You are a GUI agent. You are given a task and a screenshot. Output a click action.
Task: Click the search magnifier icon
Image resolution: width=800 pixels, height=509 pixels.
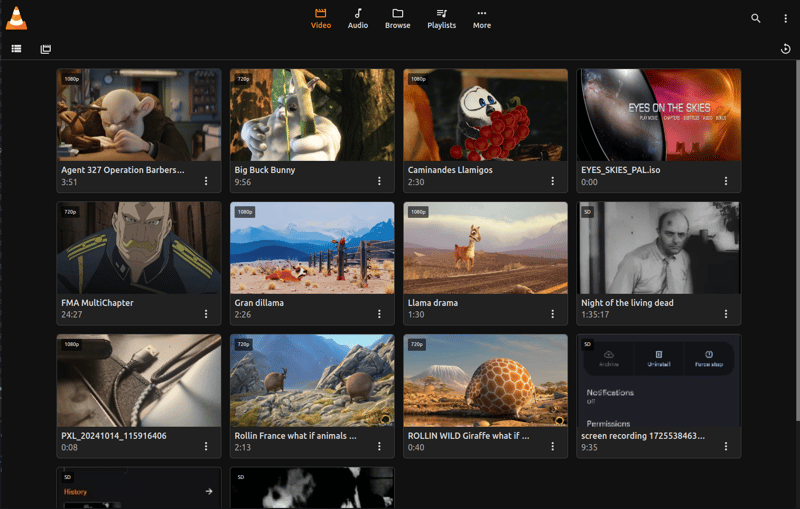756,18
